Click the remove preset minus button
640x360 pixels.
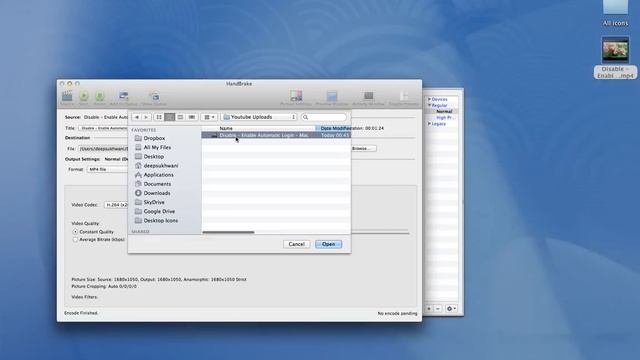[438, 309]
